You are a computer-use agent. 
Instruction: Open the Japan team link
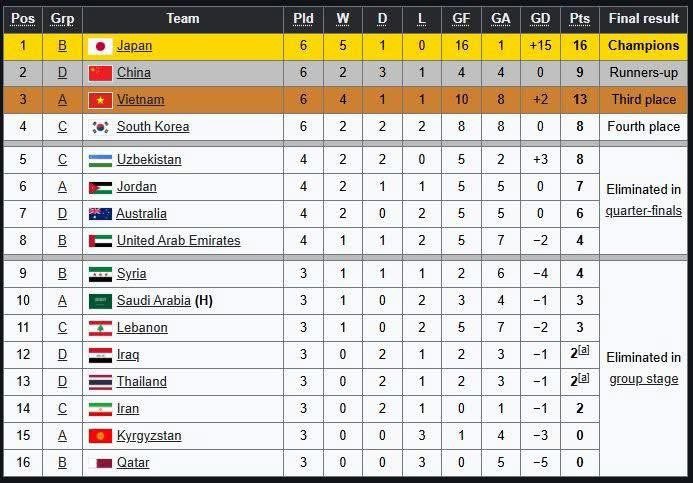(x=134, y=46)
